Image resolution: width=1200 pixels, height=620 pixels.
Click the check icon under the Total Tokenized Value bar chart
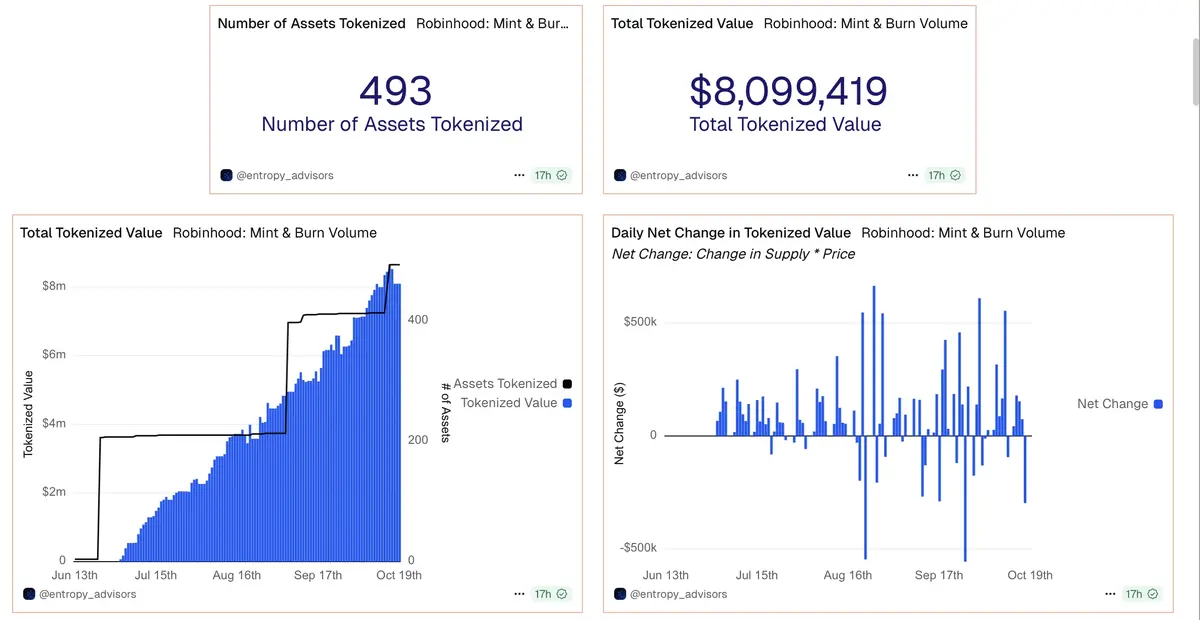pos(562,594)
